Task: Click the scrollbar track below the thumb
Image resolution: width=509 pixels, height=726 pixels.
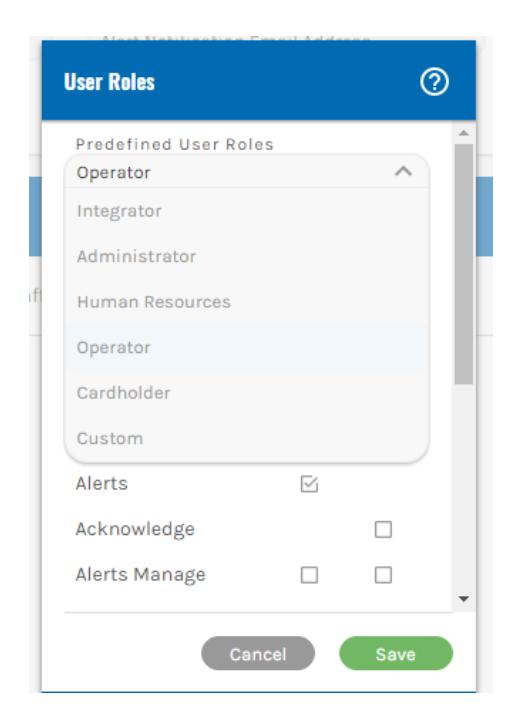Action: tap(464, 486)
